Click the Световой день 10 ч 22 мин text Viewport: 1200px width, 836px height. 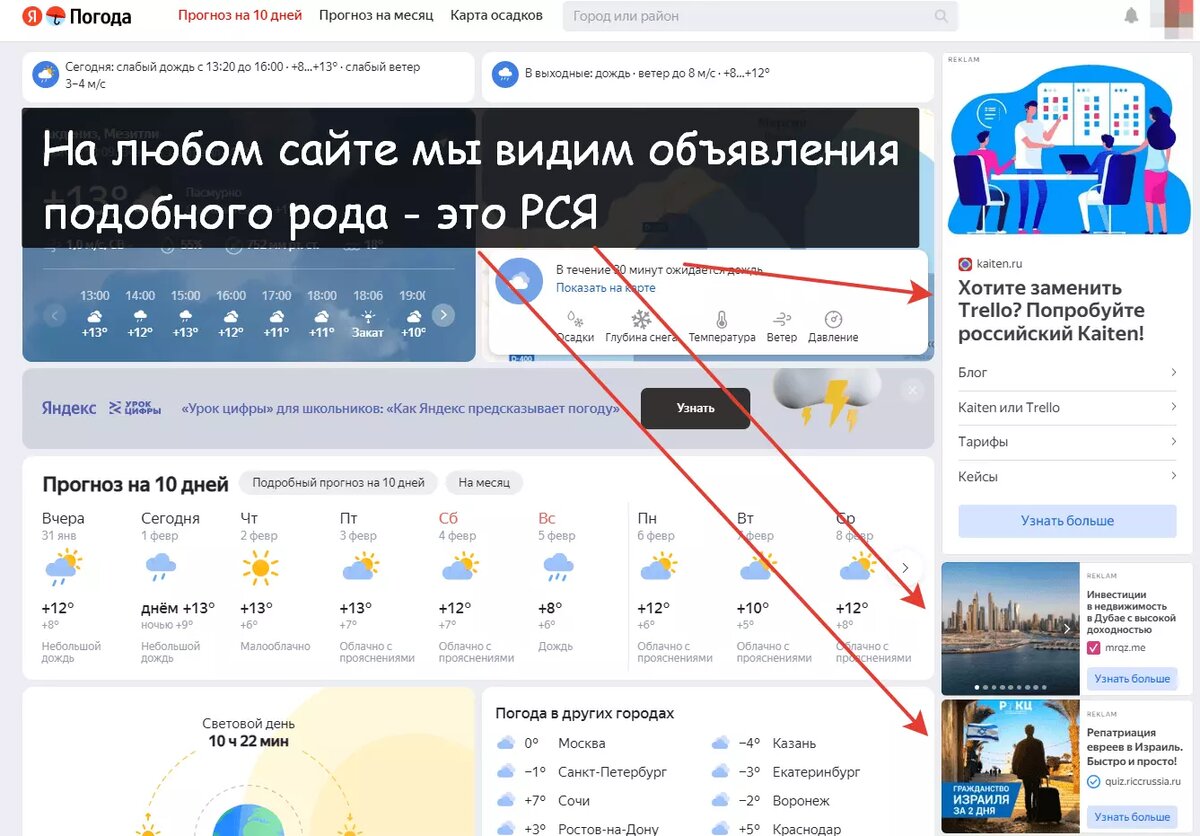point(248,732)
